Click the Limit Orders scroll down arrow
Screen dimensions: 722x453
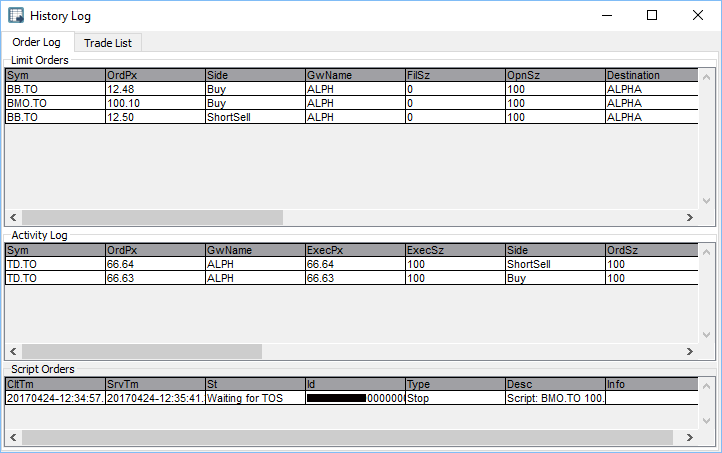coord(707,201)
